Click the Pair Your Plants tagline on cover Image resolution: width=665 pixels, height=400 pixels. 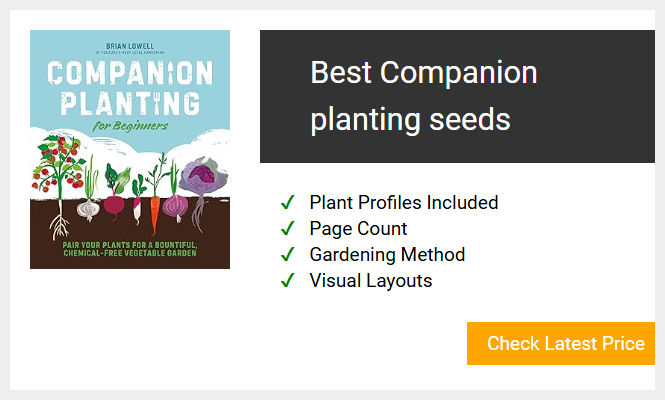point(130,249)
